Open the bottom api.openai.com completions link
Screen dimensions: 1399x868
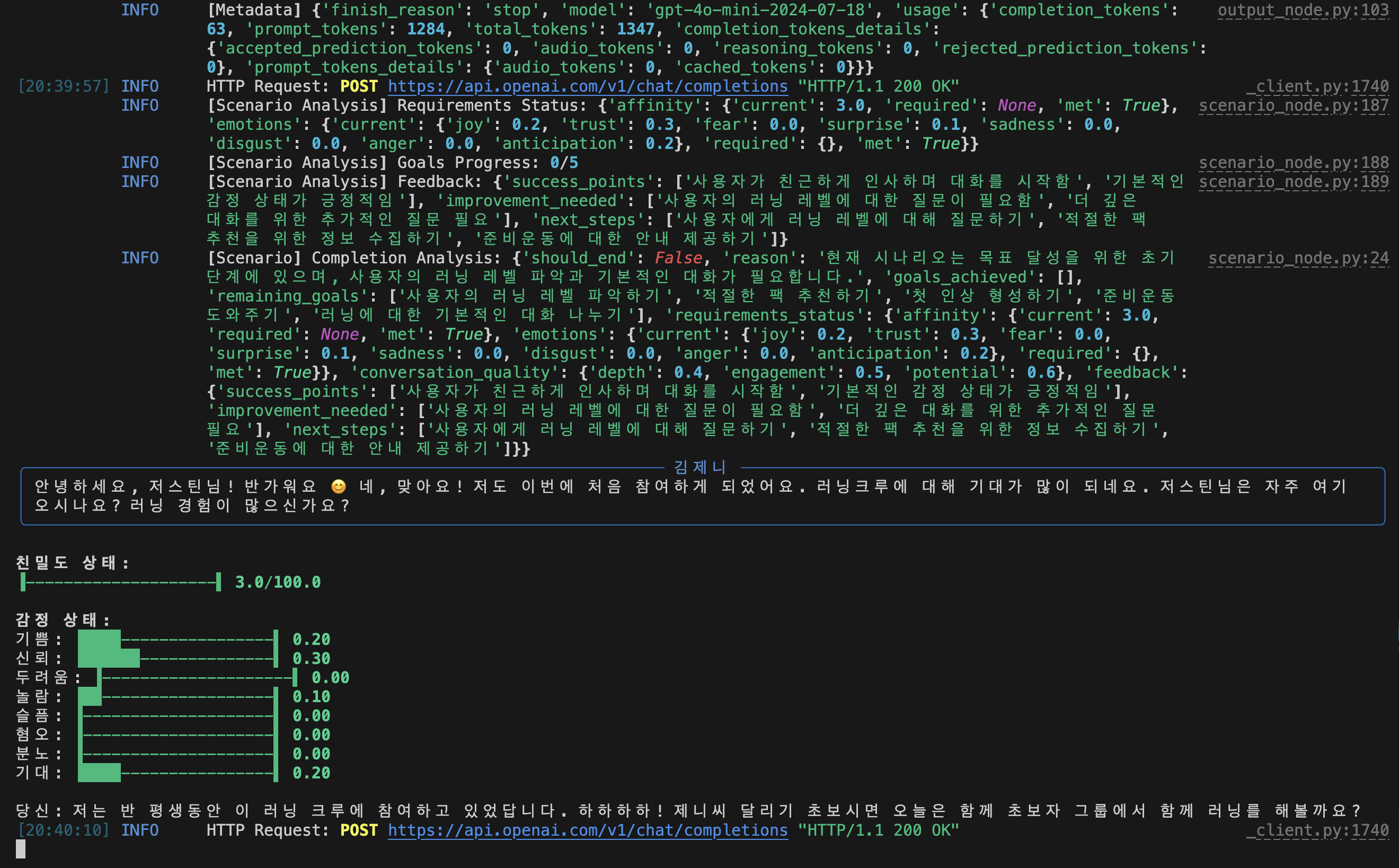(587, 831)
